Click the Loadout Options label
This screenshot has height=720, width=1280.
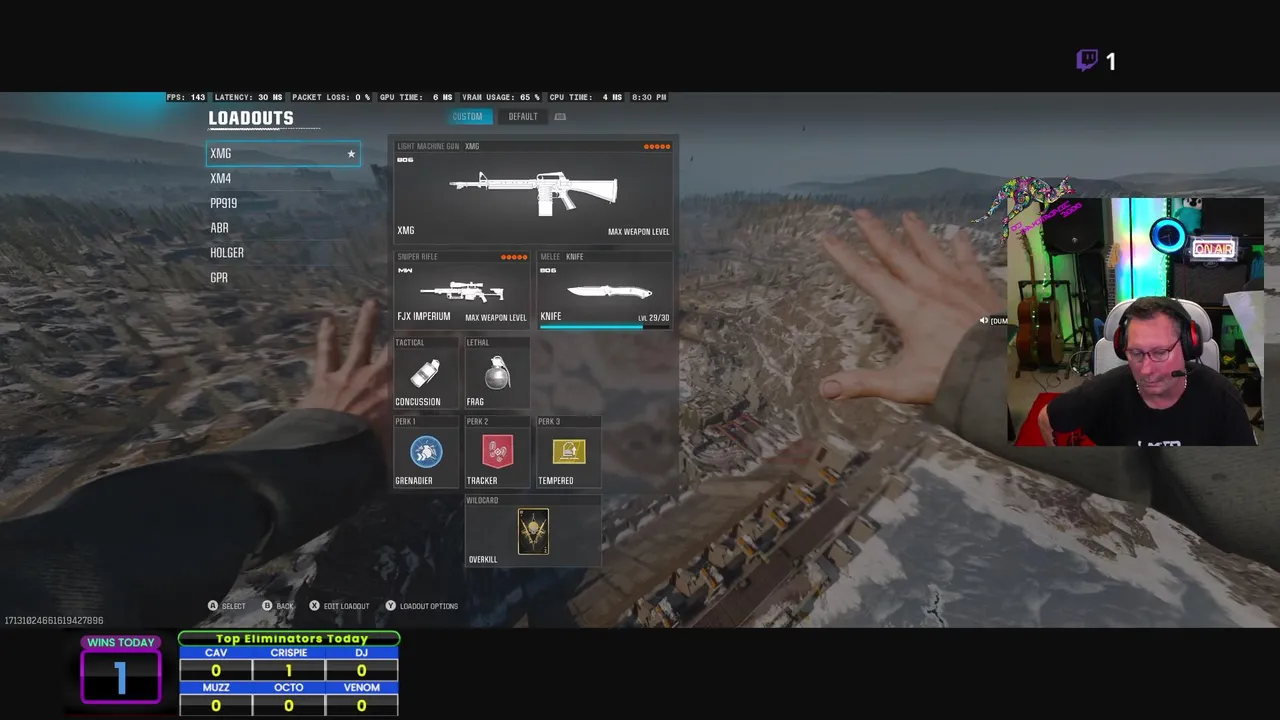tap(429, 606)
